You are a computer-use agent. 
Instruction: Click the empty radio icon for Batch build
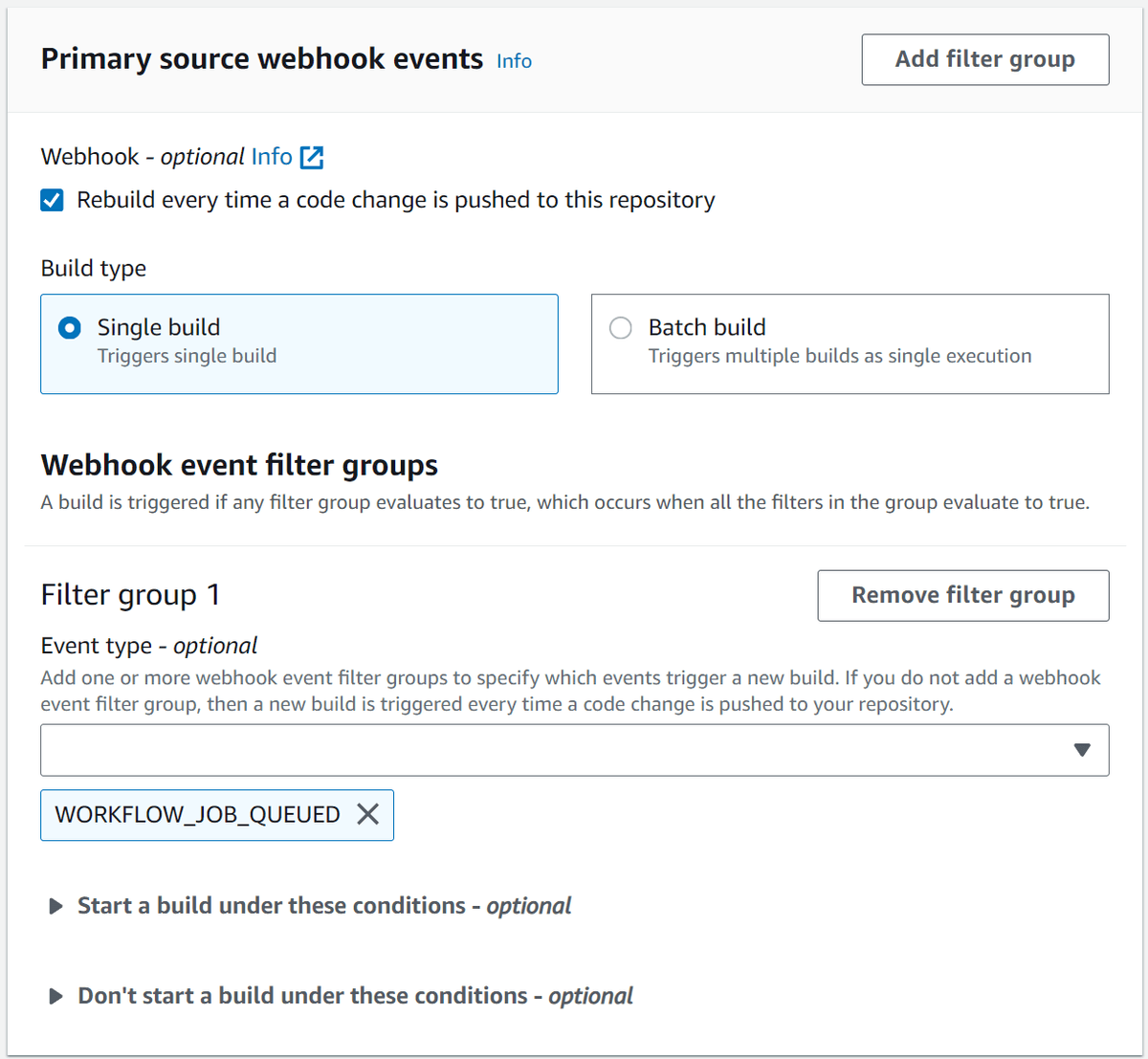tap(620, 327)
